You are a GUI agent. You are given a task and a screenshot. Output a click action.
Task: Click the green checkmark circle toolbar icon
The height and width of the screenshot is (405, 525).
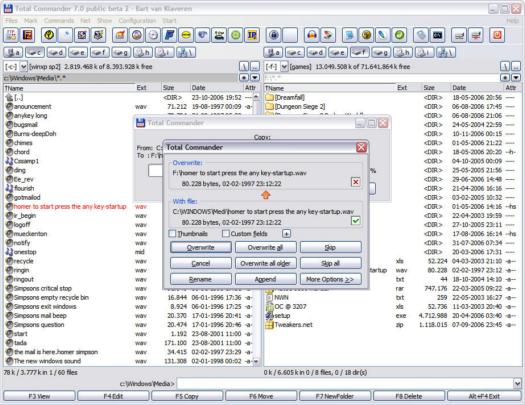click(x=399, y=35)
